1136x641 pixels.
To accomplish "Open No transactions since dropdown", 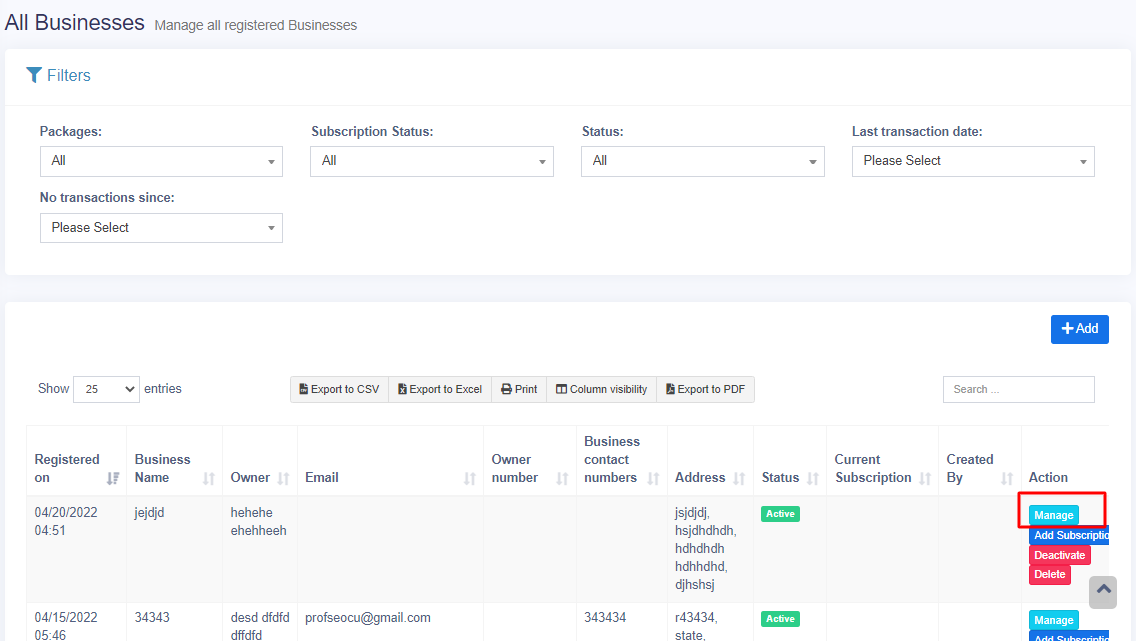I will tap(161, 228).
